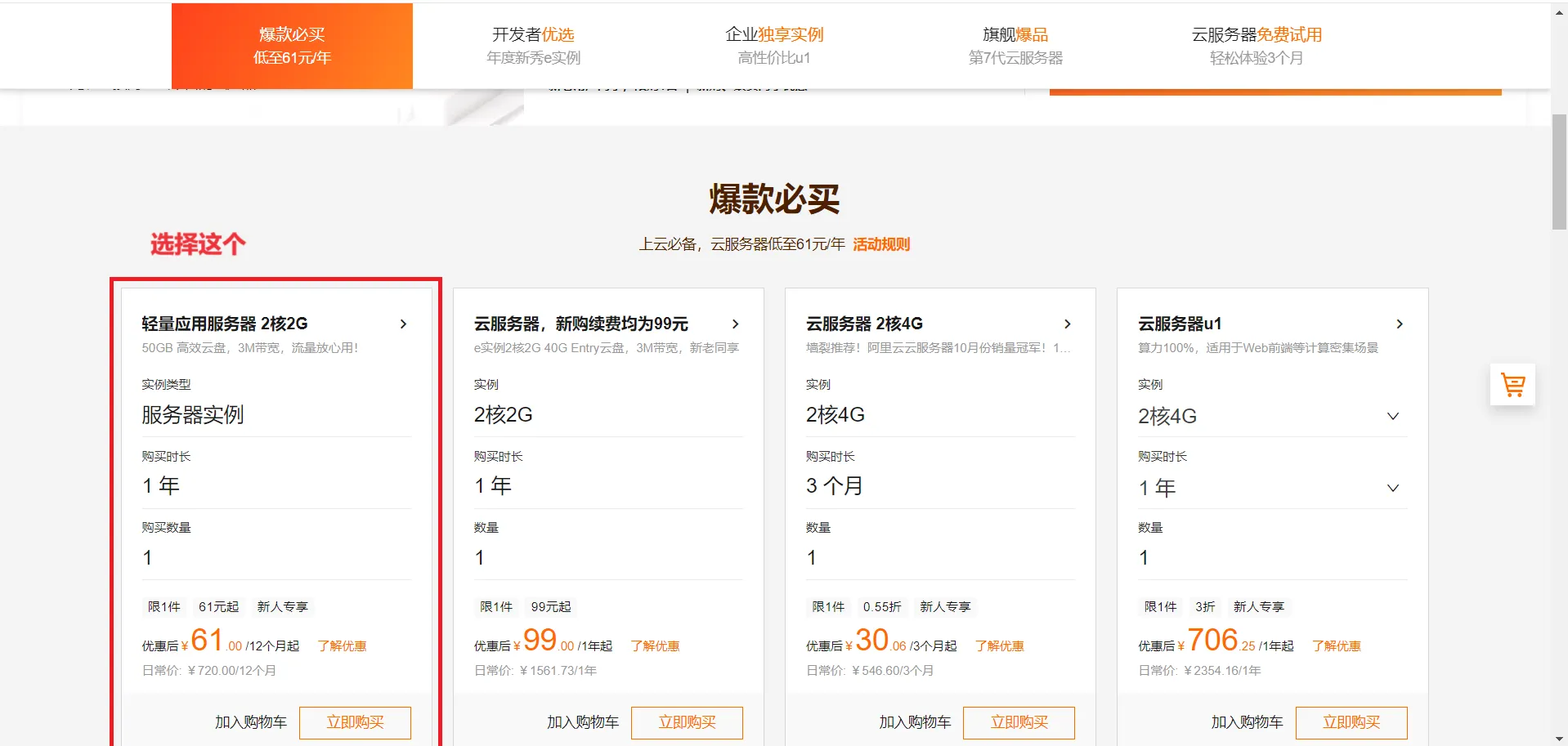
Task: Open the floating shopping cart icon
Action: click(1512, 385)
